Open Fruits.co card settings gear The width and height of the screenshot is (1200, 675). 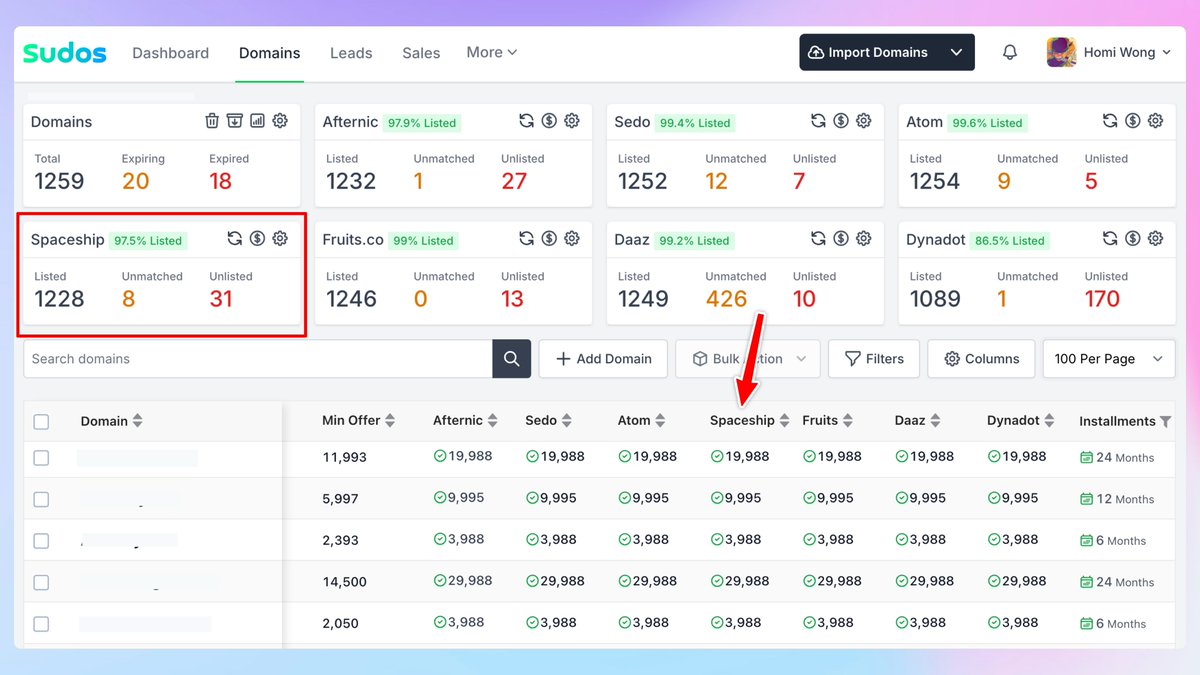click(x=572, y=239)
